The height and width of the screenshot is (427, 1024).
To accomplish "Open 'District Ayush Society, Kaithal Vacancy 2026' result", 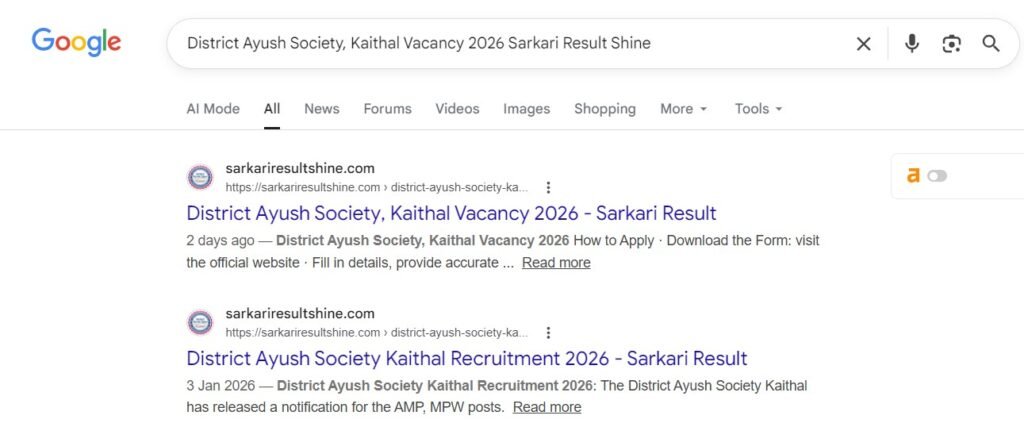I will [451, 213].
